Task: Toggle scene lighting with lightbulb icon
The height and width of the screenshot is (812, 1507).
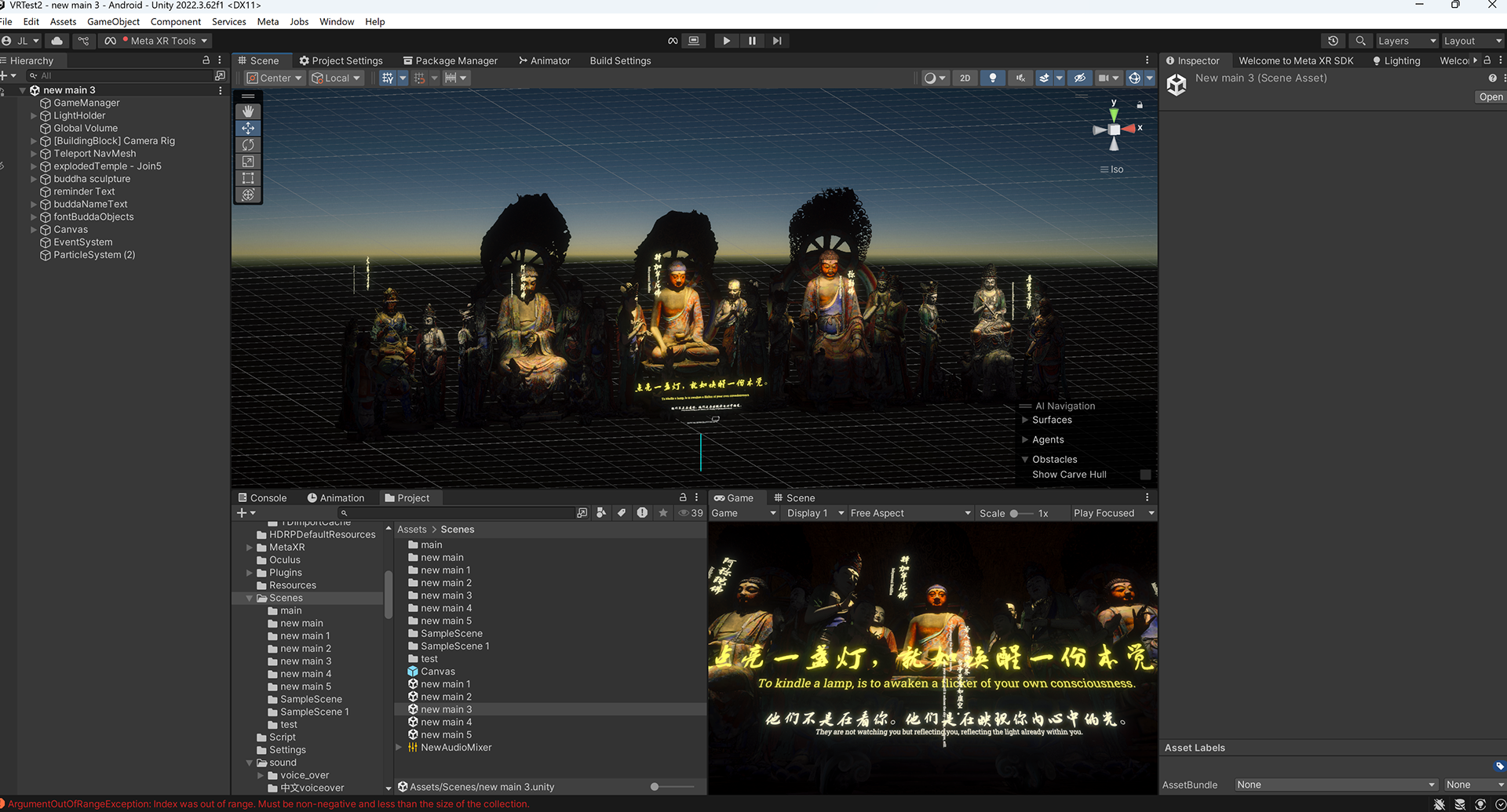Action: [x=992, y=78]
